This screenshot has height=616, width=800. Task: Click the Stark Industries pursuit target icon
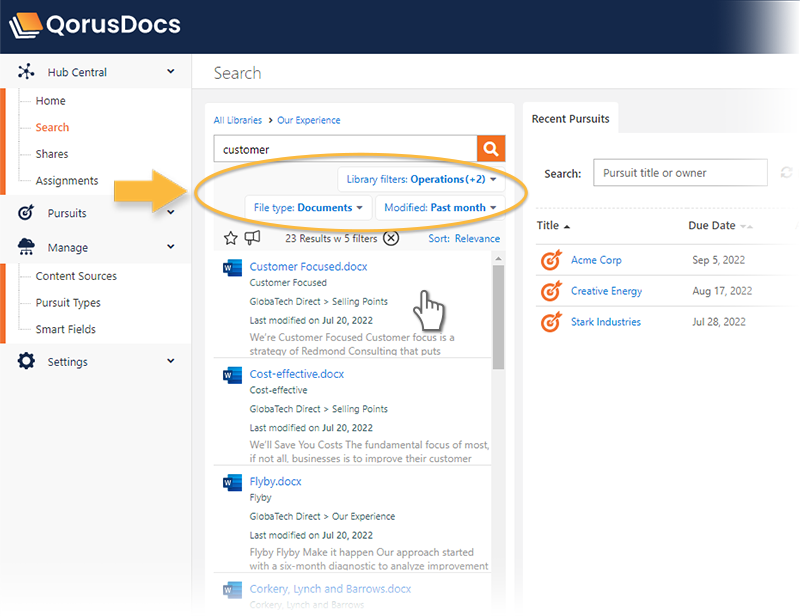tap(551, 322)
